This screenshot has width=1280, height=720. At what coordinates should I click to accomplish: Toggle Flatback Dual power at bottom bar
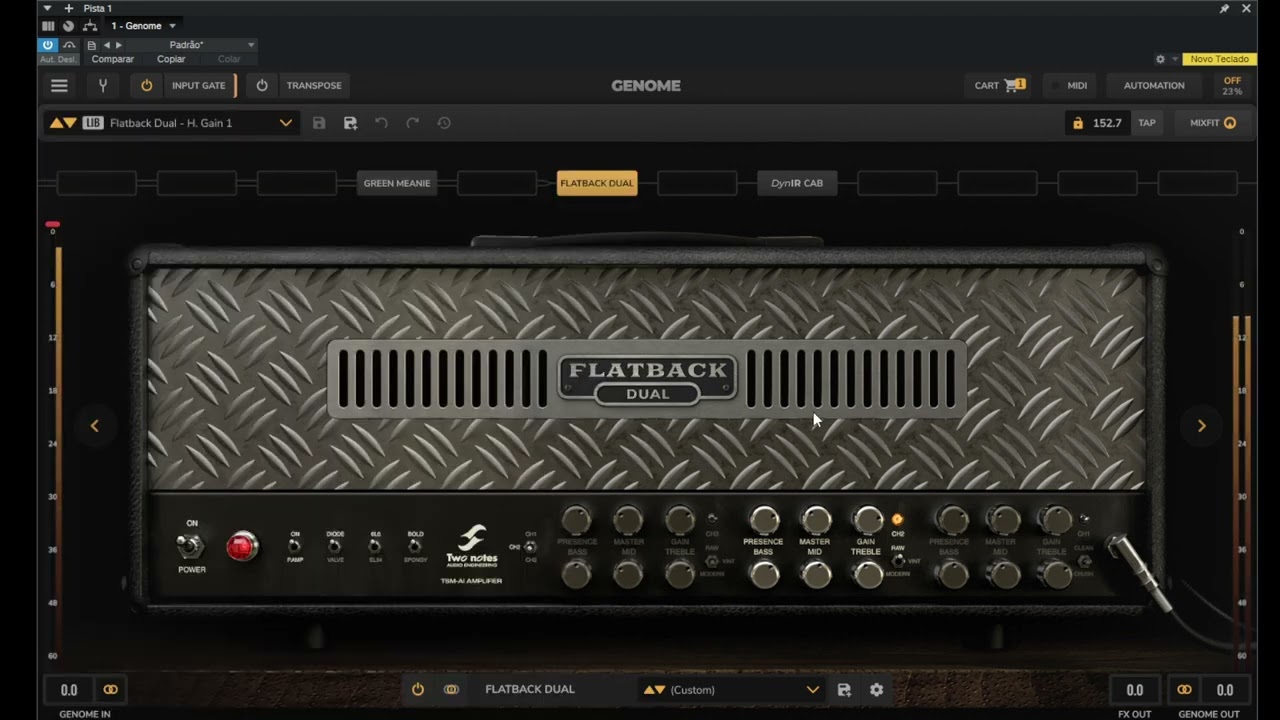(418, 690)
